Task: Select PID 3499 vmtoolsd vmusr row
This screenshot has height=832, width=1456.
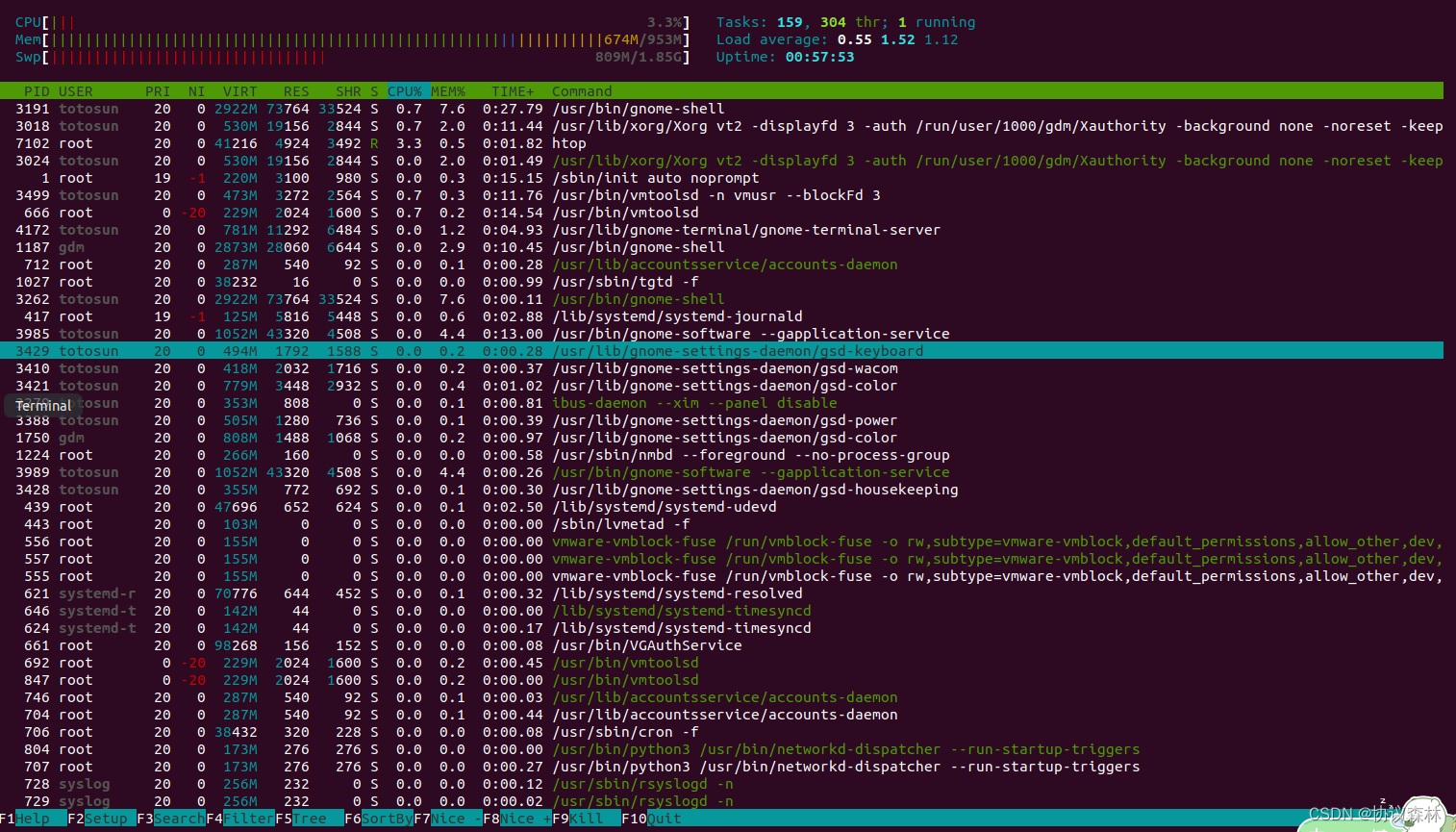Action: 721,195
